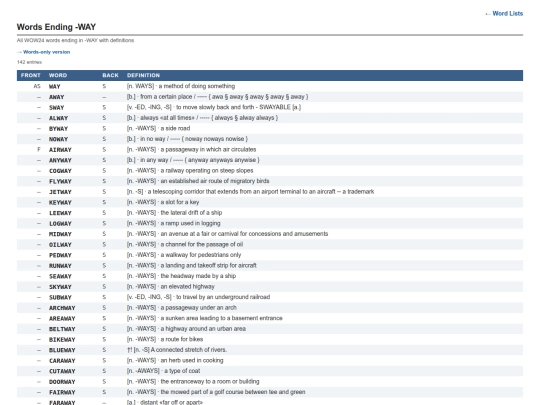Click the front hook 'AS' beside WAY
The width and height of the screenshot is (540, 405).
37,86
